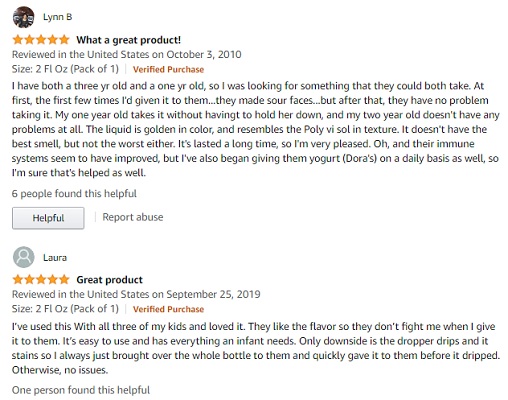
Task: Click "One person found this helpful" text
Action: [x=81, y=390]
